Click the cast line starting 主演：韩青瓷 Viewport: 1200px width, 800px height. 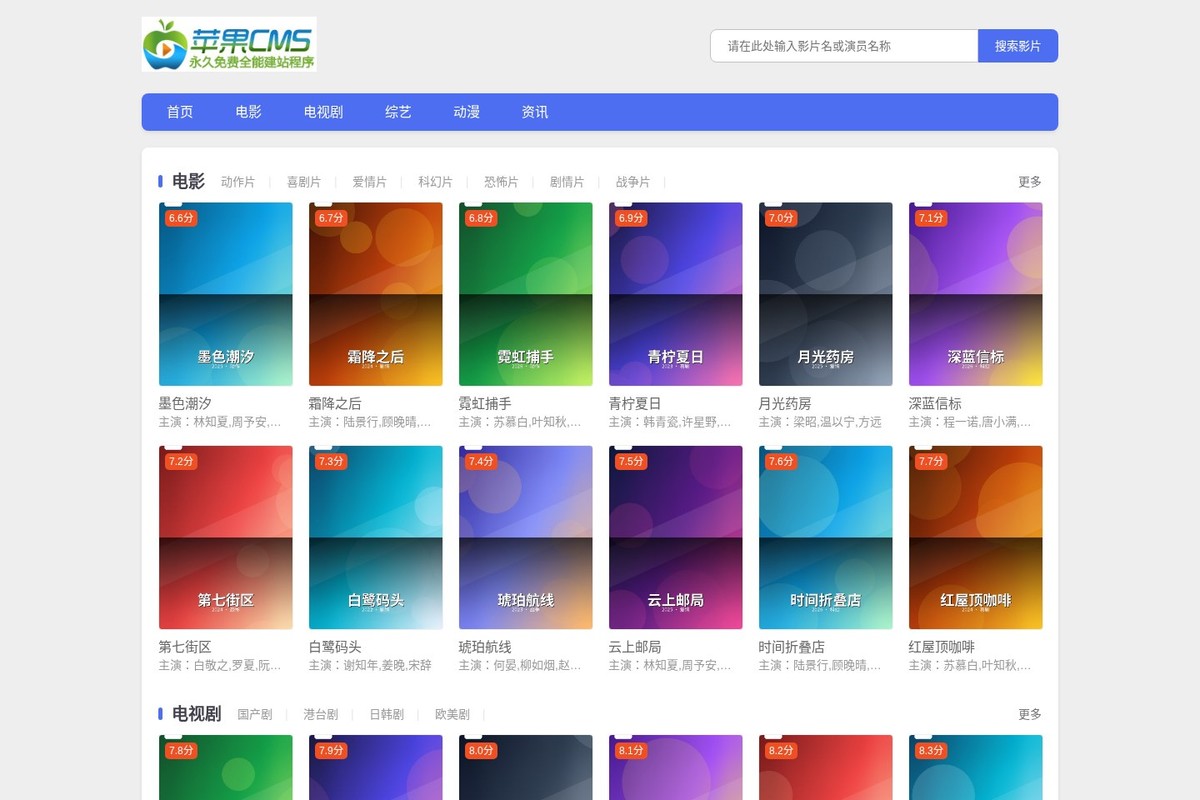[x=671, y=422]
